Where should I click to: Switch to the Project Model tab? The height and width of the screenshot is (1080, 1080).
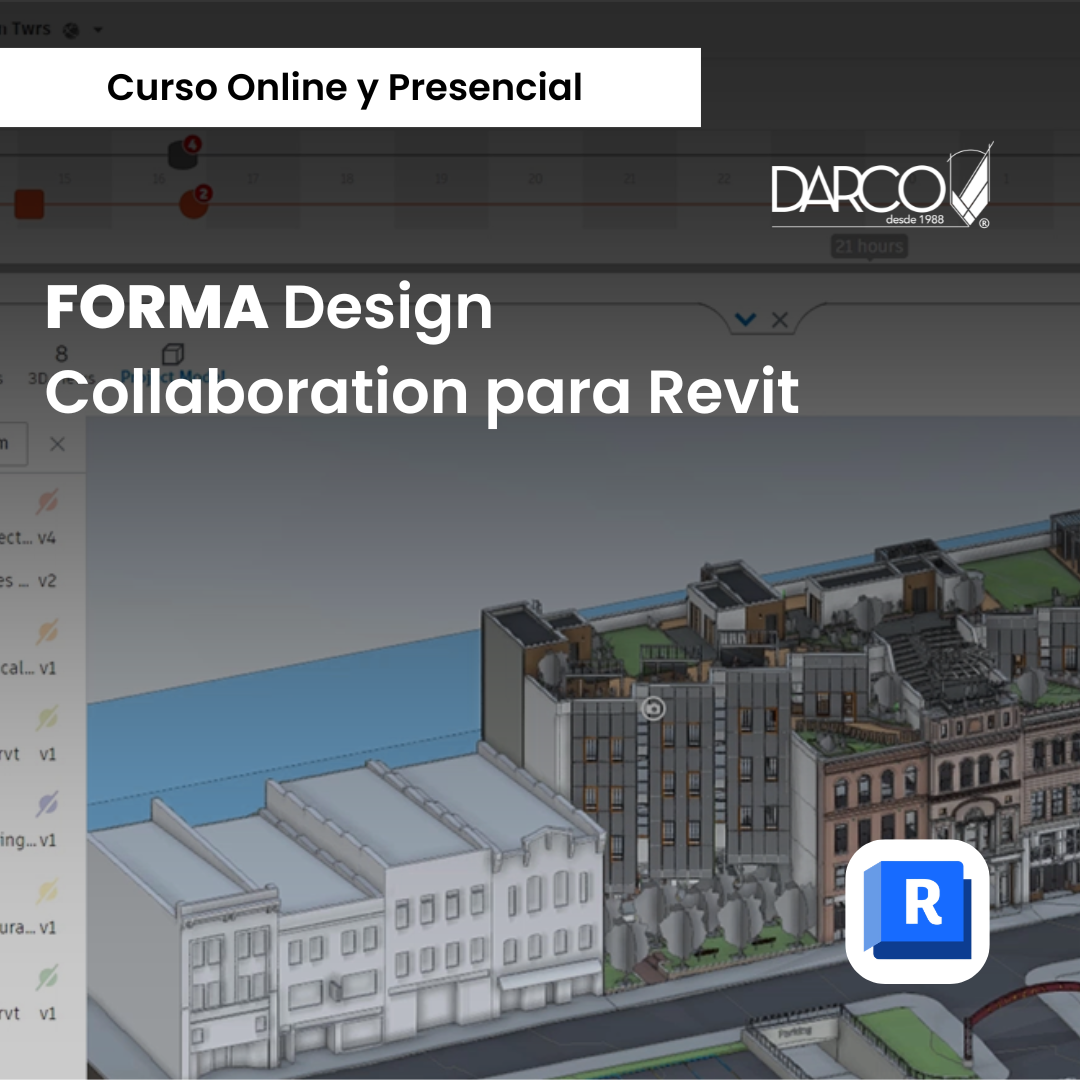pyautogui.click(x=173, y=377)
